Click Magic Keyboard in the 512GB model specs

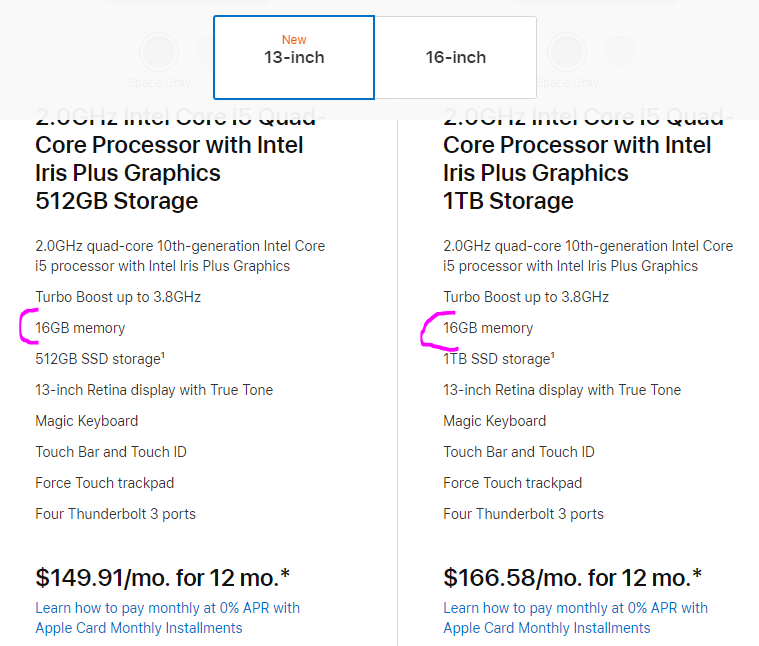pos(87,421)
